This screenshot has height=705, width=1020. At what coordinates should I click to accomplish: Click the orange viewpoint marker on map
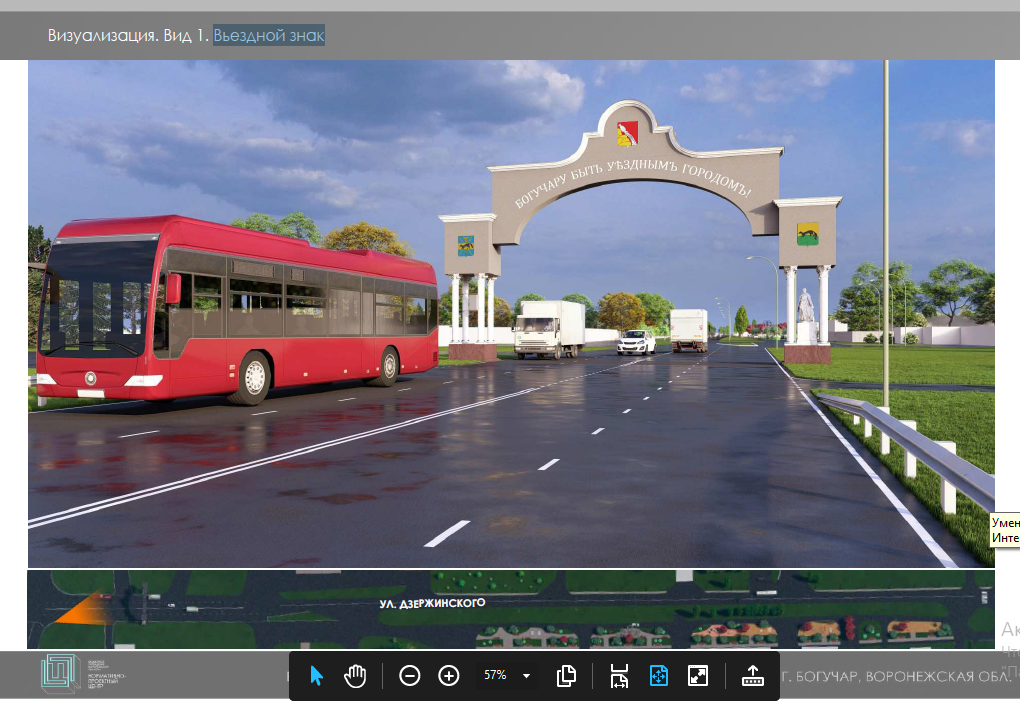[x=82, y=608]
